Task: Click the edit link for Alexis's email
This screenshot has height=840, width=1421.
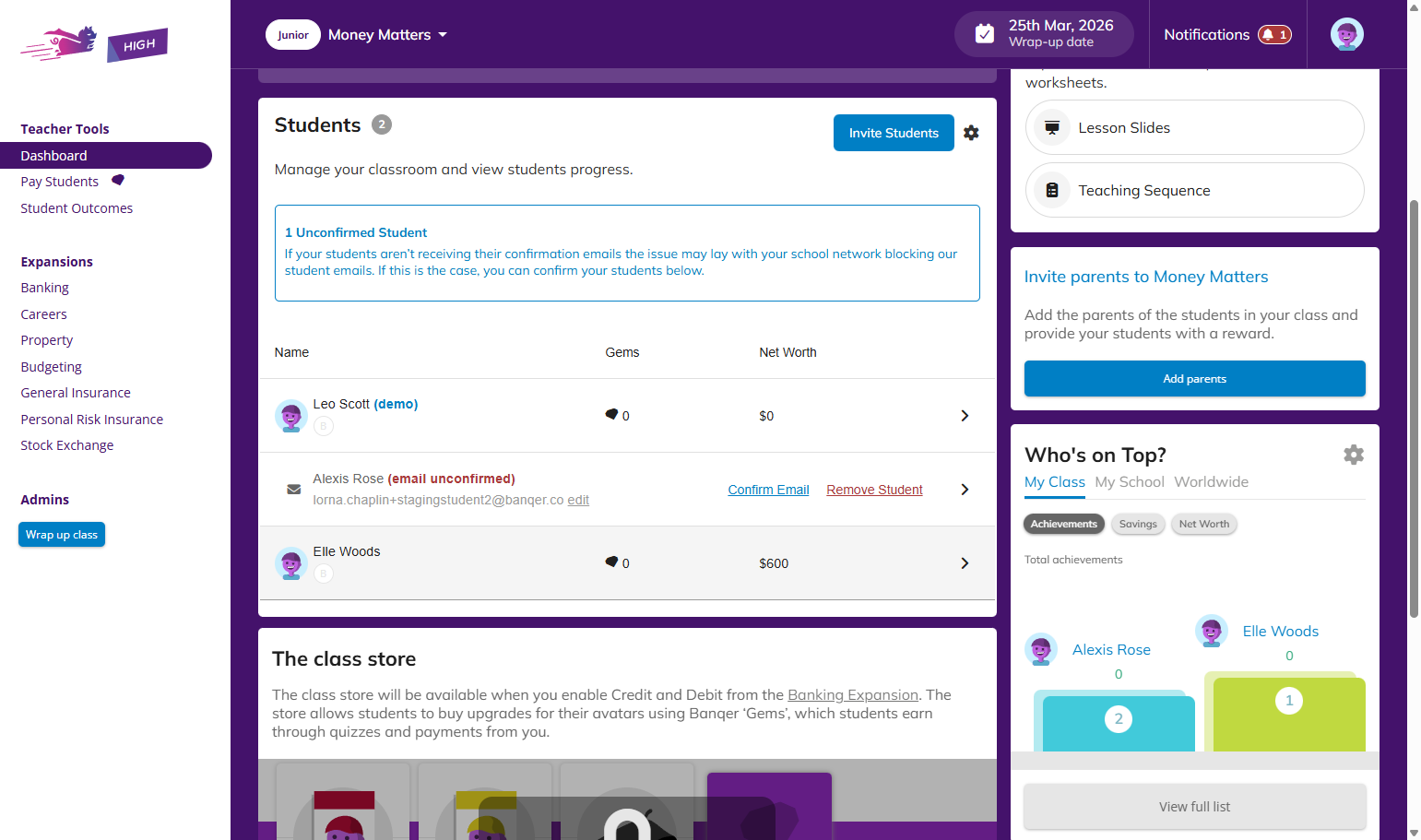Action: (578, 500)
